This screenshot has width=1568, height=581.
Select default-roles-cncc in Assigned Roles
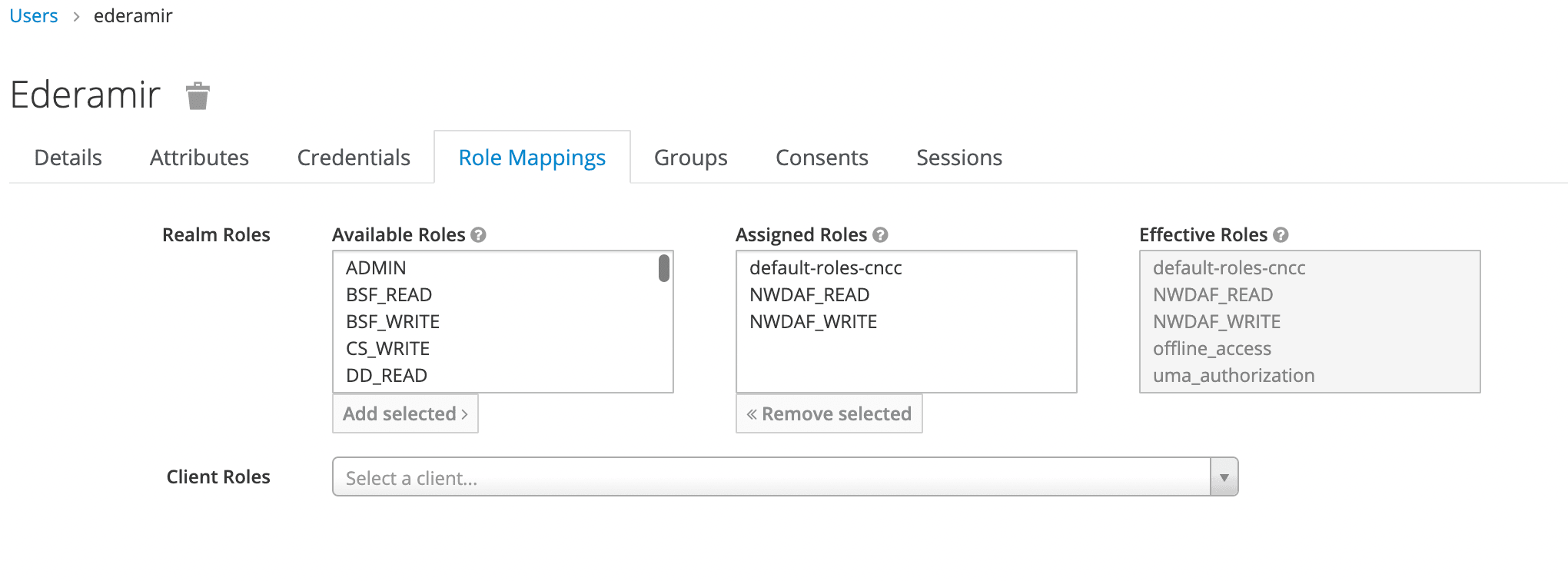tap(826, 268)
